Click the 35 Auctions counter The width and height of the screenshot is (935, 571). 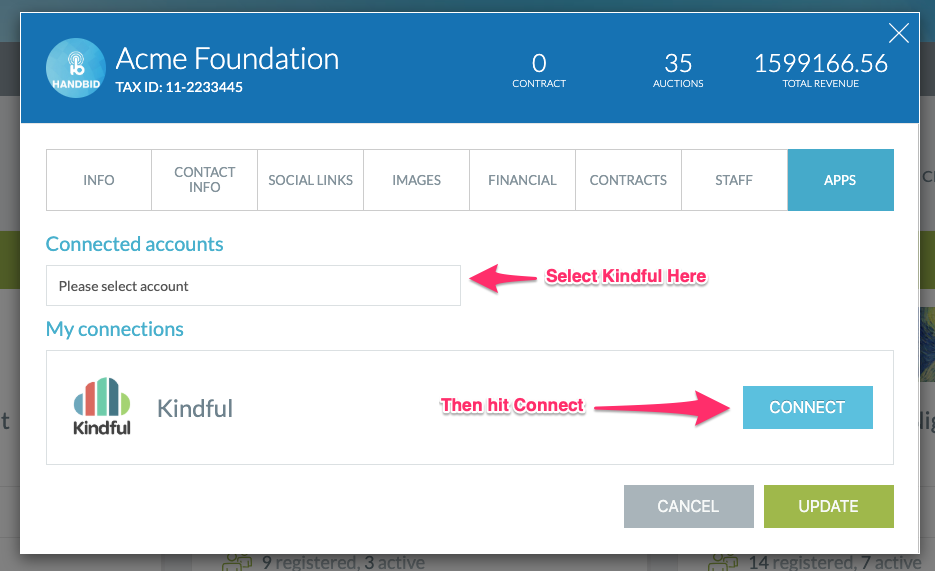tap(678, 70)
